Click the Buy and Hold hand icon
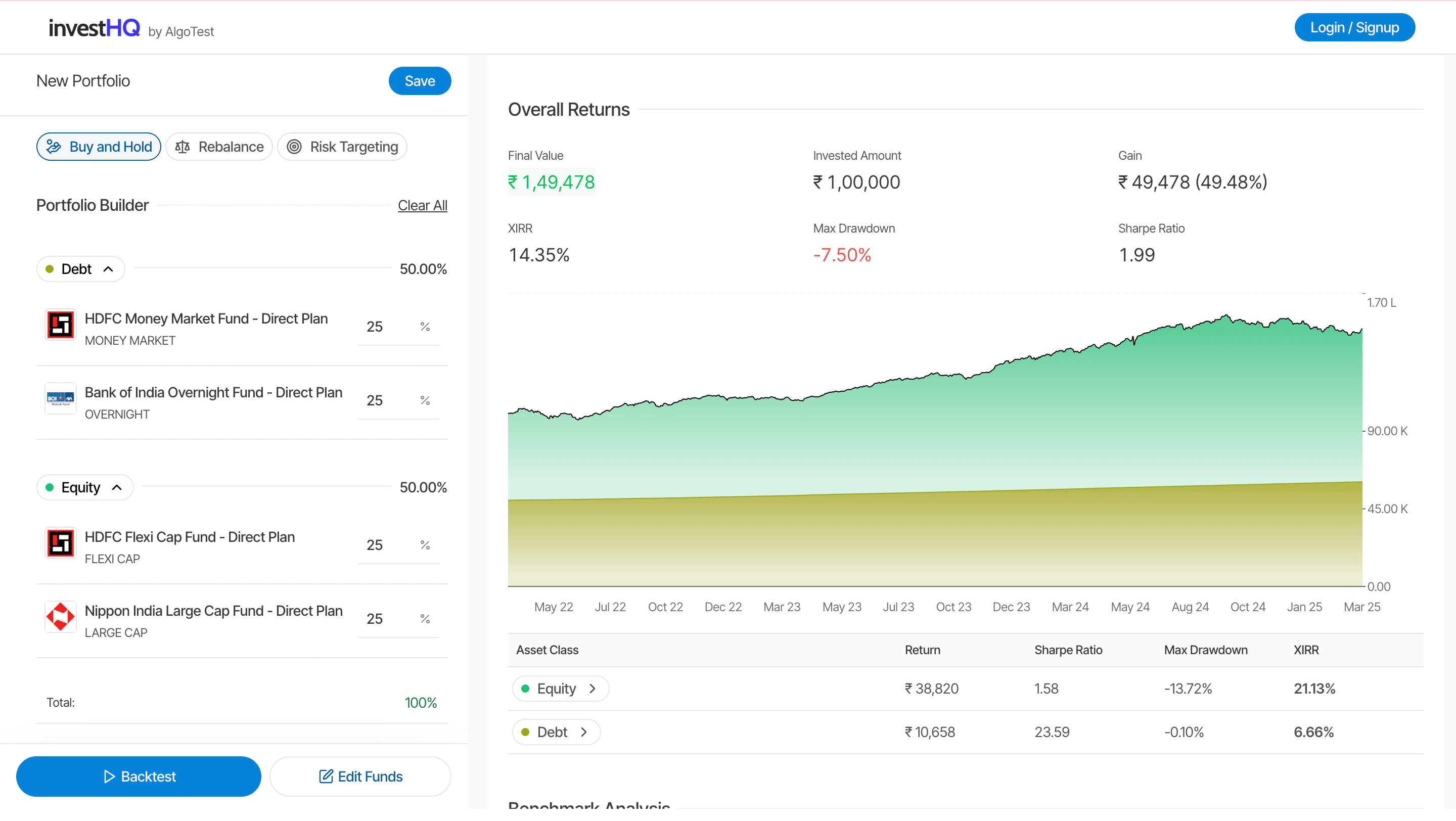The image size is (1456, 821). tap(54, 147)
